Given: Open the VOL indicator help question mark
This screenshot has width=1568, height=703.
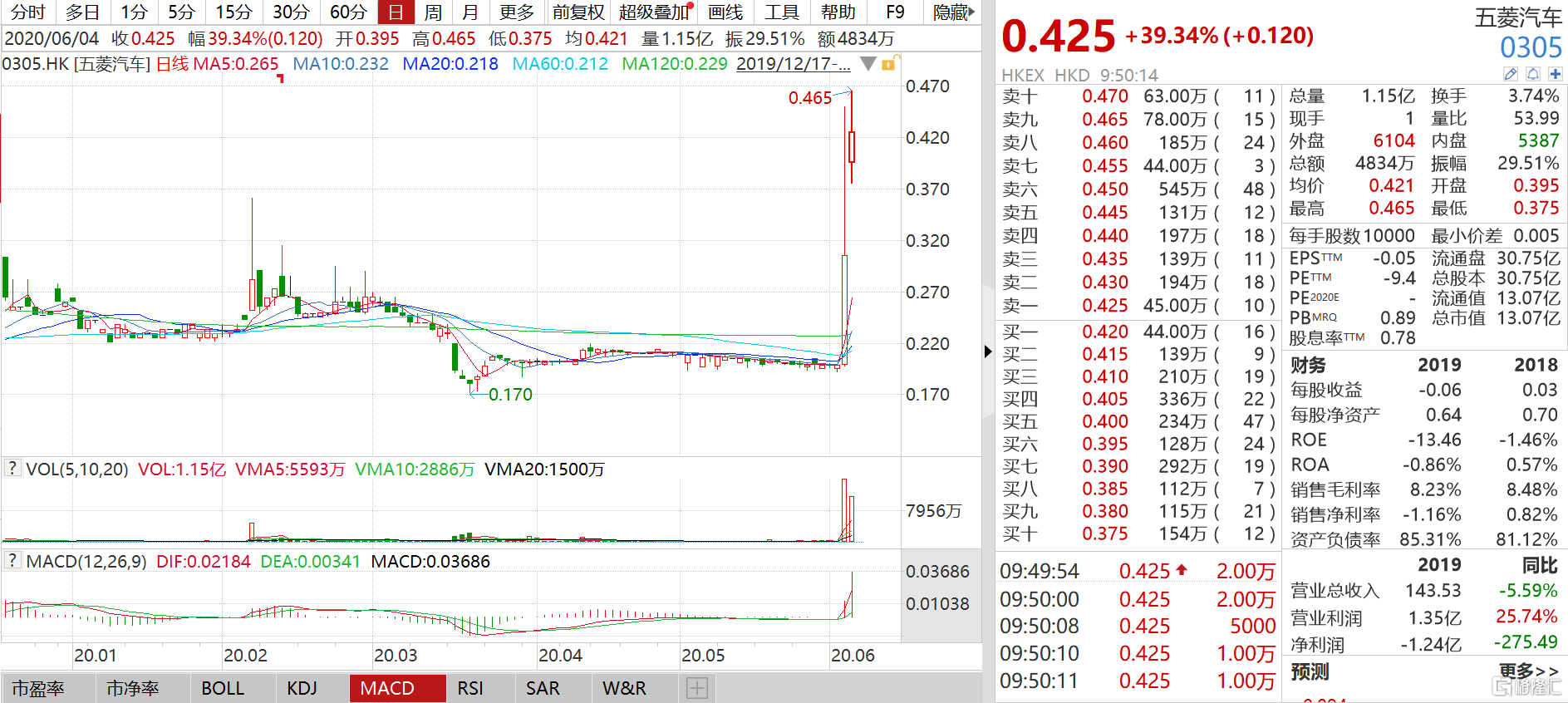Looking at the screenshot, I should coord(12,468).
